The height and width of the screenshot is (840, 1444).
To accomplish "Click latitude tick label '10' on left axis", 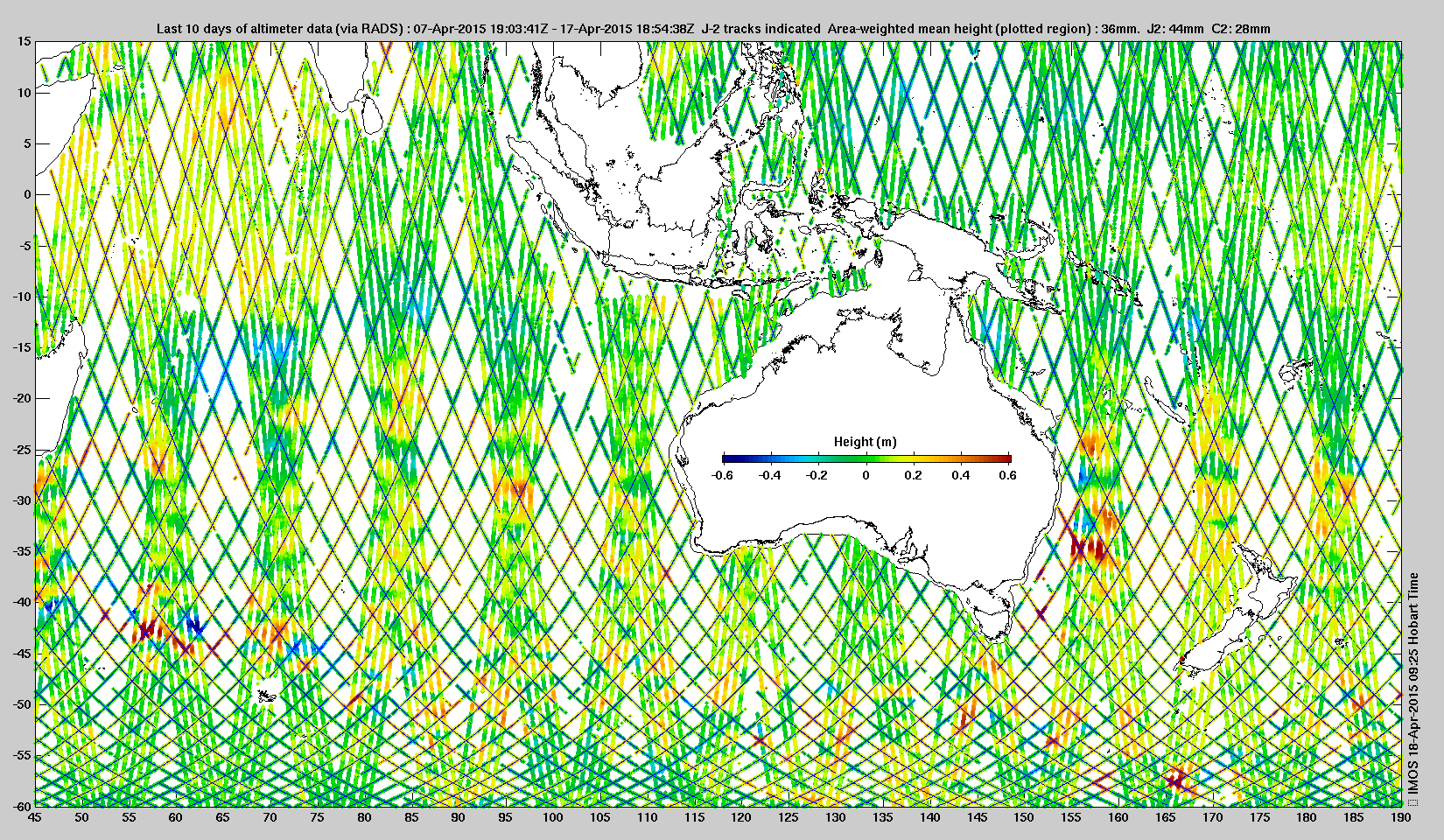I will (25, 92).
